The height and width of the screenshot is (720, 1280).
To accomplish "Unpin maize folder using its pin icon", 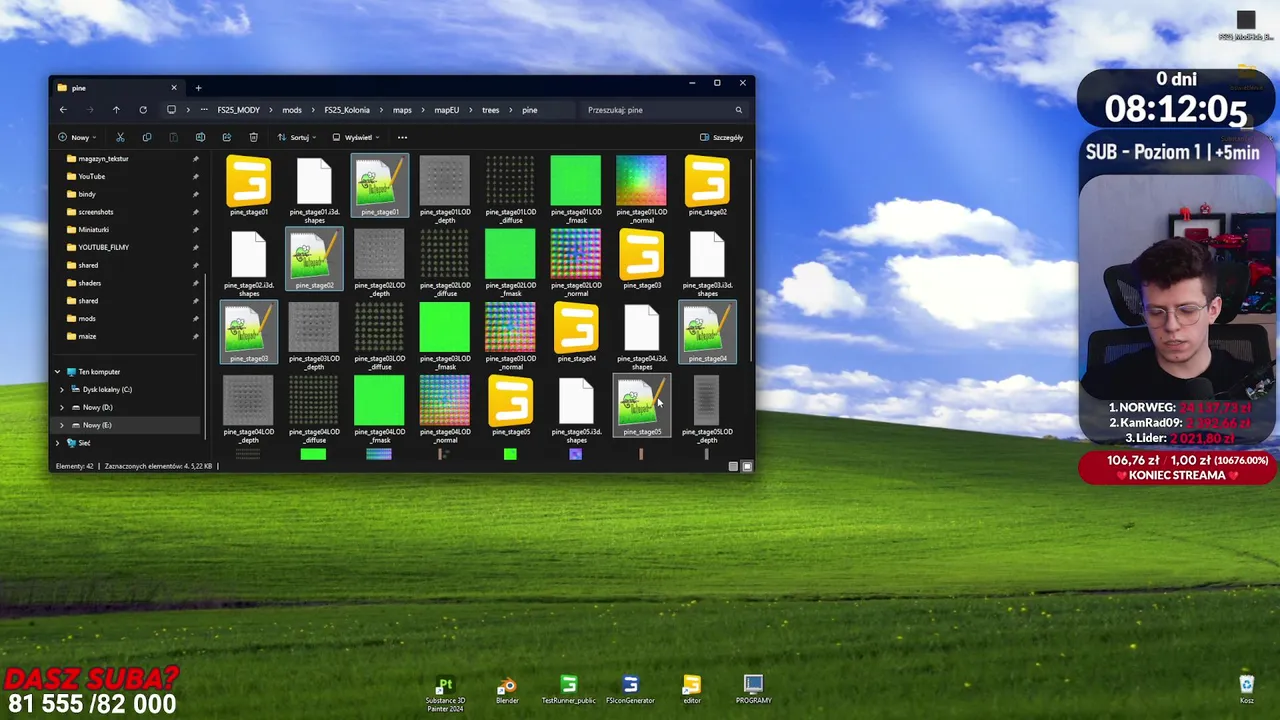I will (195, 336).
